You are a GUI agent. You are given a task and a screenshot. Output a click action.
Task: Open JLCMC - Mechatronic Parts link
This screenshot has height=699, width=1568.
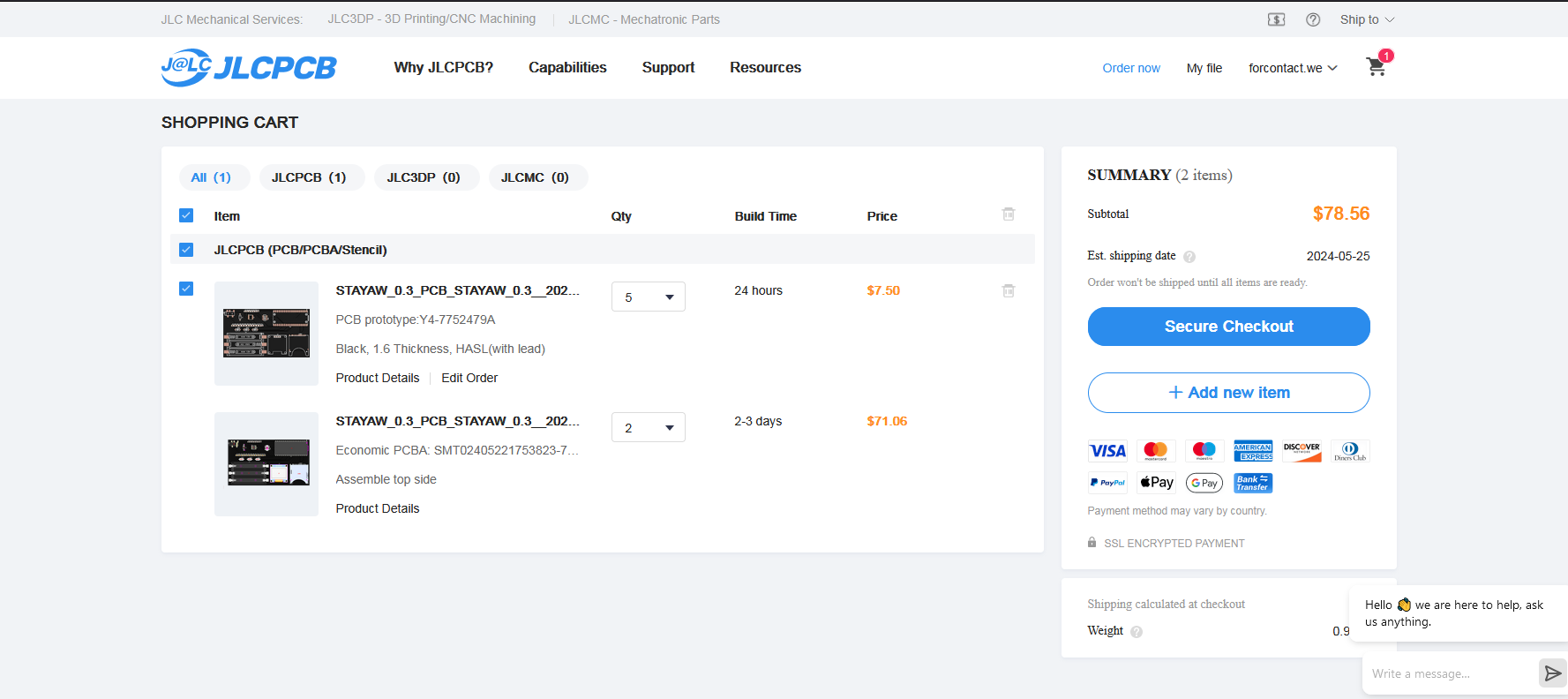(644, 19)
